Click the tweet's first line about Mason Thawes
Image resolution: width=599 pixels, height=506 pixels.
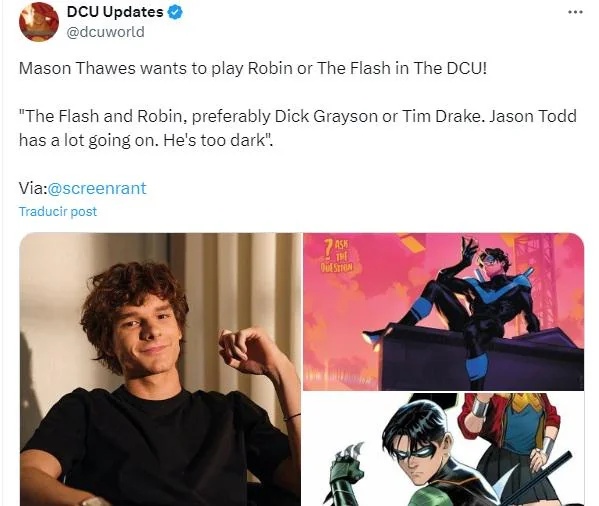[253, 69]
